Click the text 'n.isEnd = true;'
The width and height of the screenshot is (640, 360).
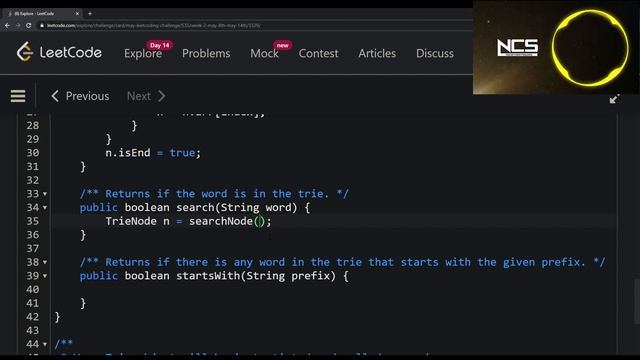point(153,153)
